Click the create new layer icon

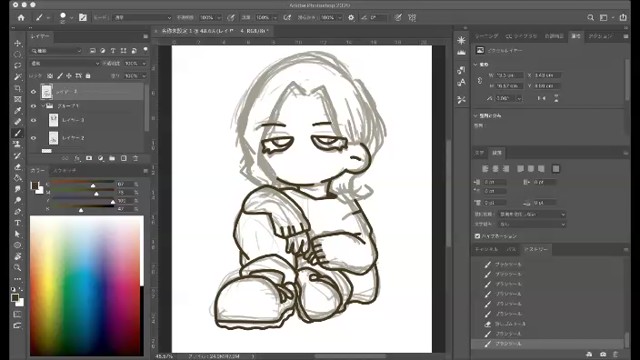pyautogui.click(x=124, y=158)
